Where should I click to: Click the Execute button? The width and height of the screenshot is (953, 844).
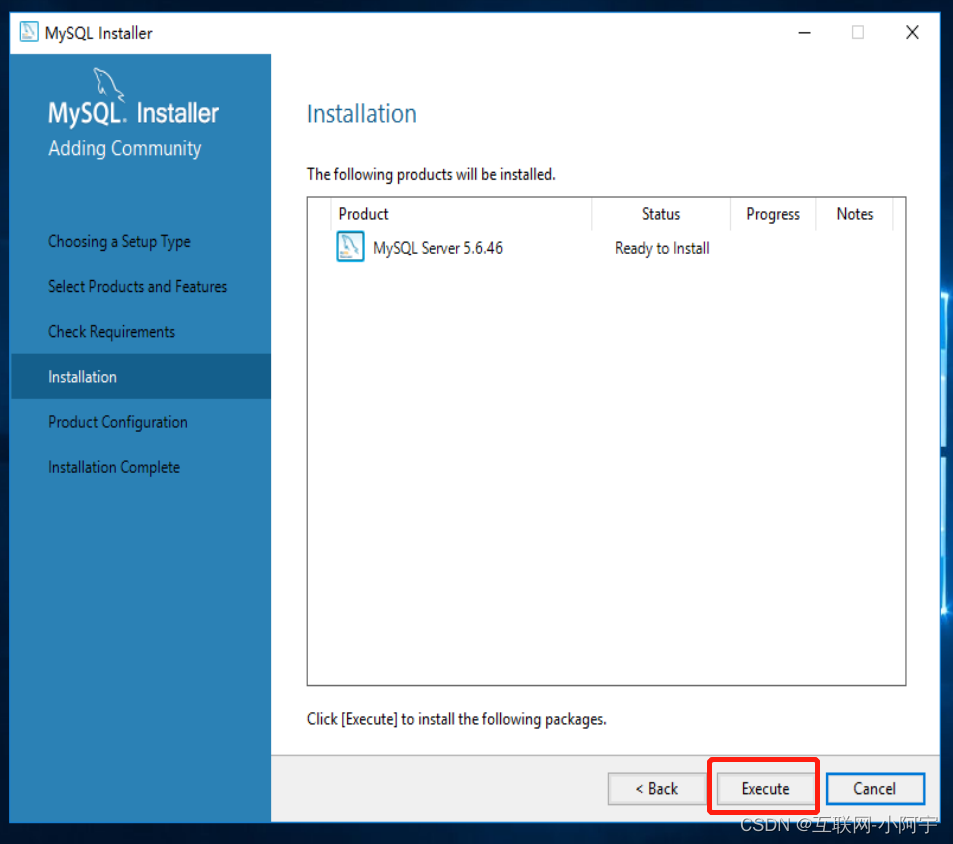click(x=763, y=788)
